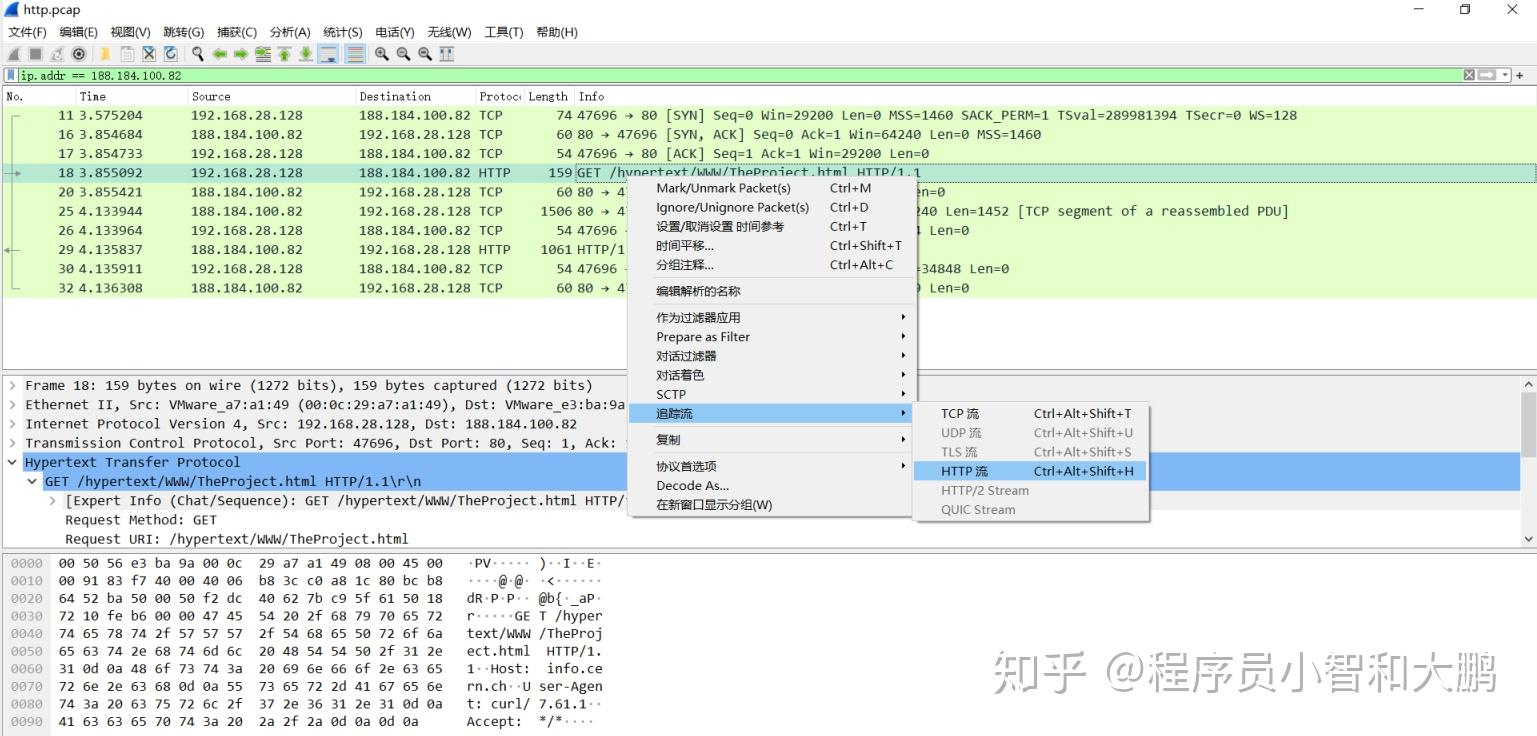
Task: Collapse the Hypertext Transfer Protocol section
Action: 12,462
